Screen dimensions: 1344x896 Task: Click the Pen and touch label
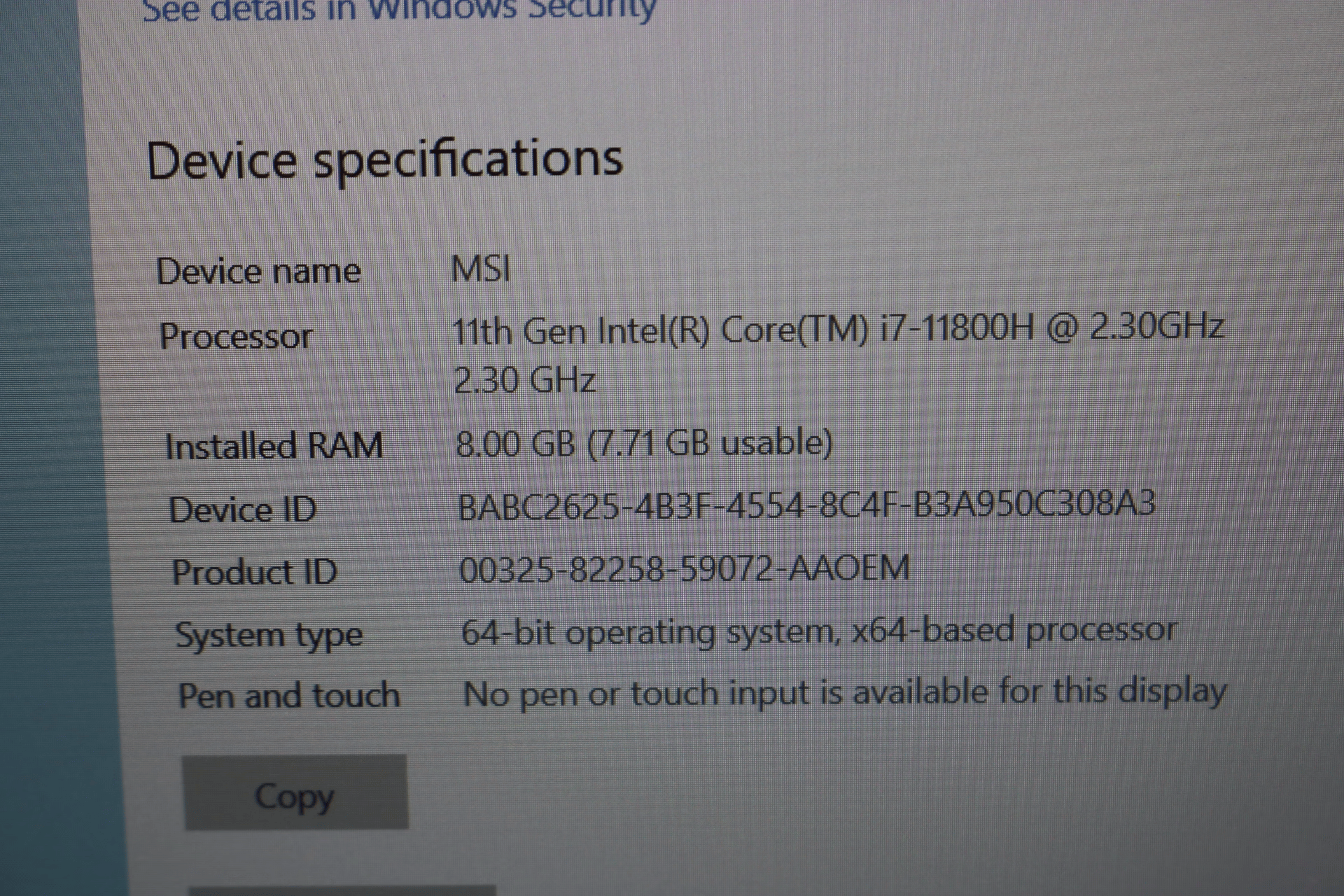coord(289,696)
